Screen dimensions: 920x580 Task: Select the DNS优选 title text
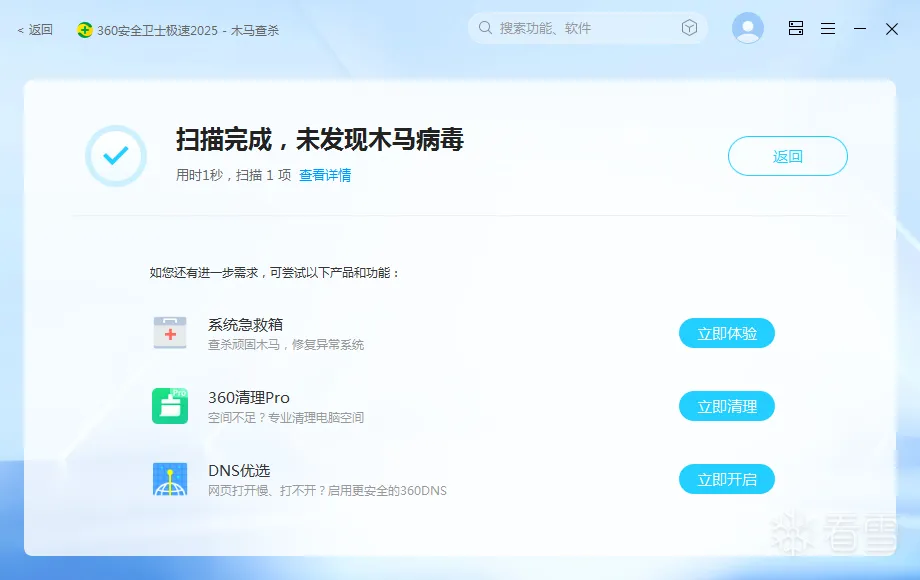coord(239,470)
